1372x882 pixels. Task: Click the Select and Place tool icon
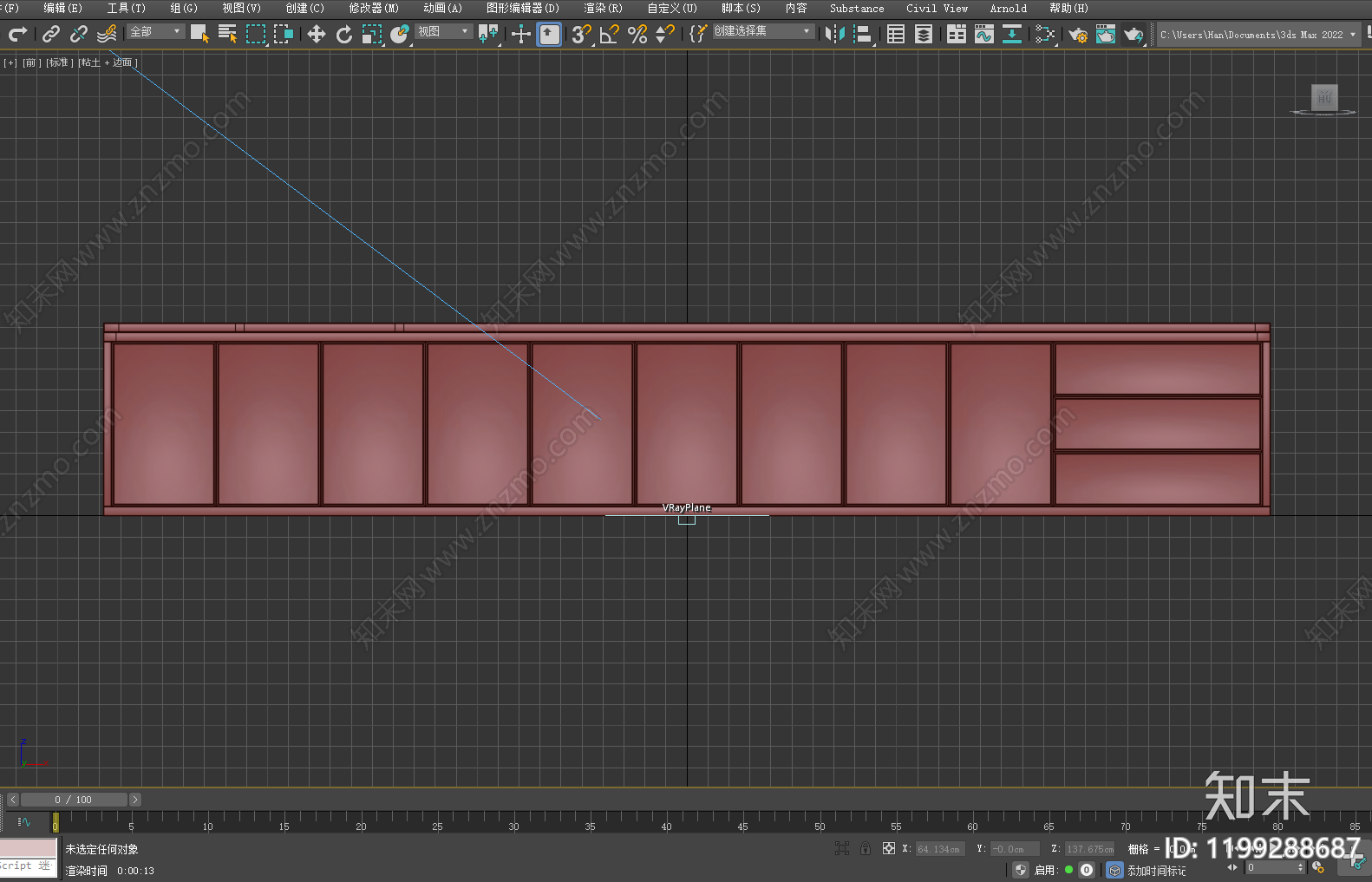[400, 34]
